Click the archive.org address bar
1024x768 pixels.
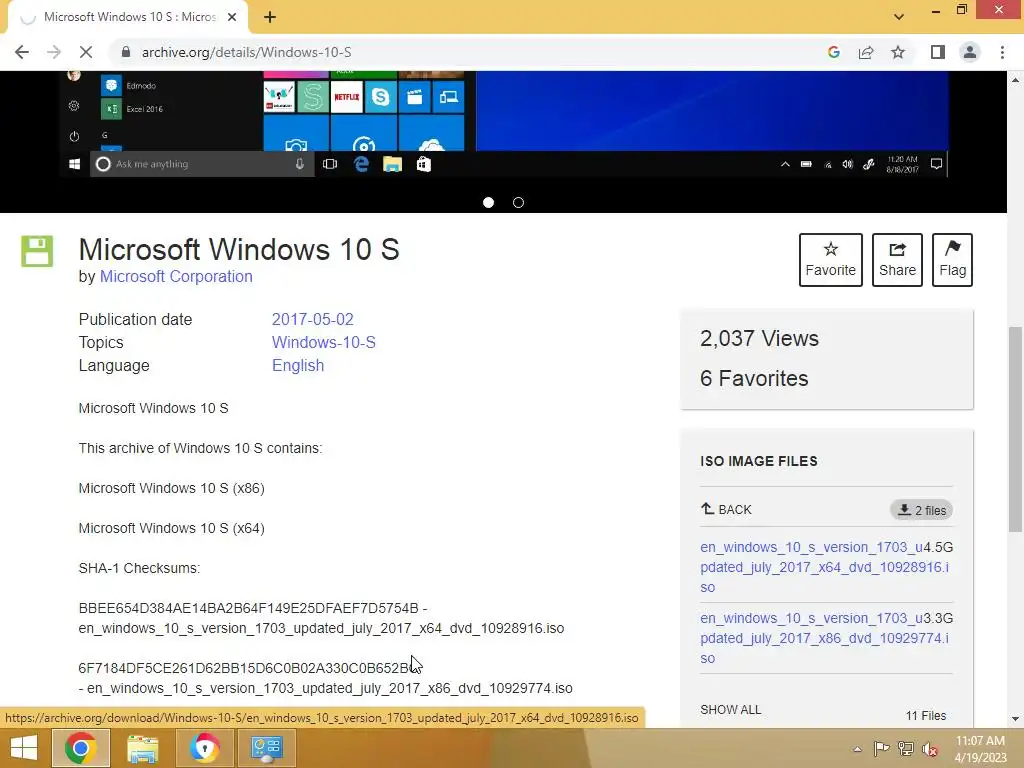click(470, 52)
